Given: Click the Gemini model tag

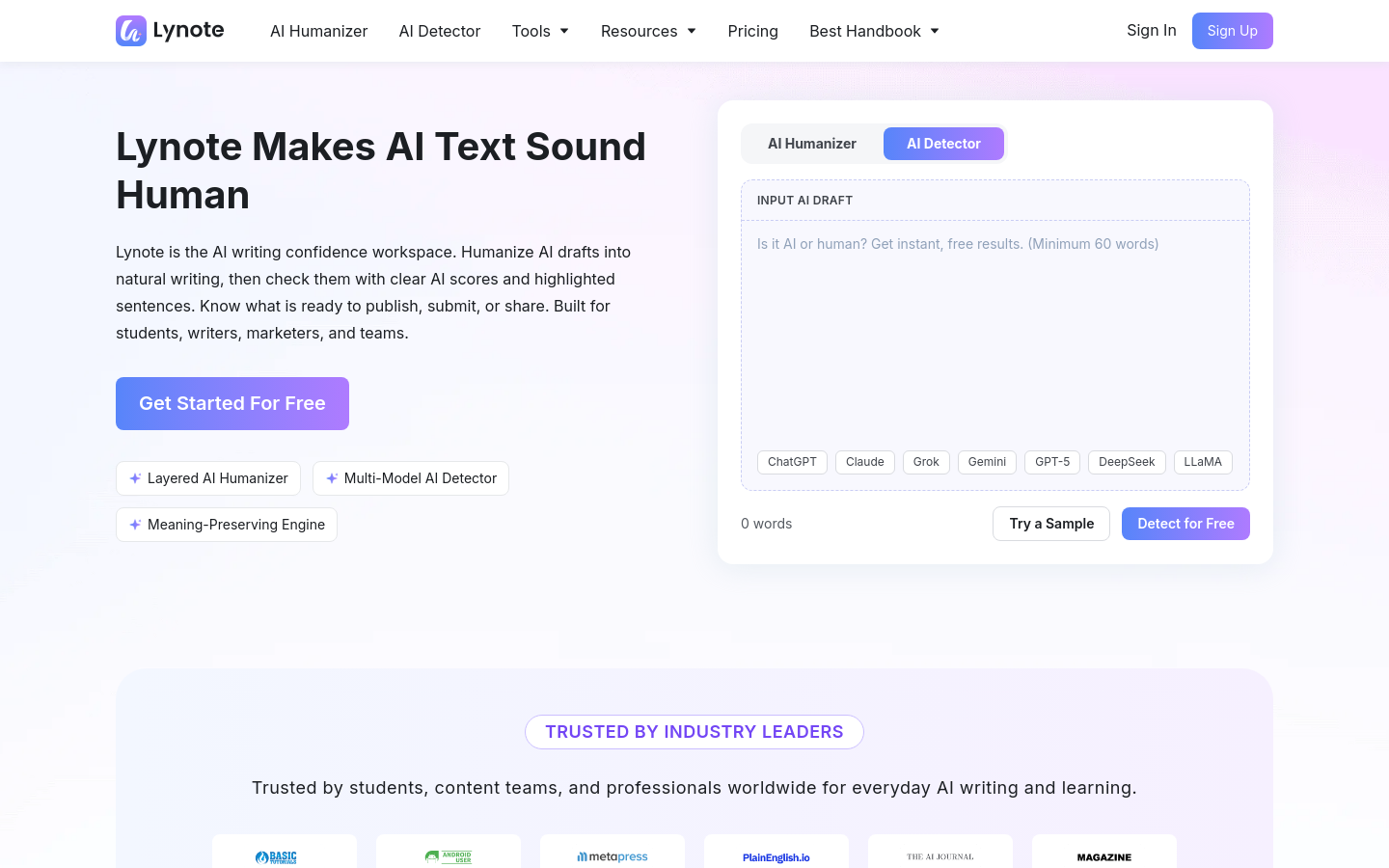Looking at the screenshot, I should [x=987, y=462].
